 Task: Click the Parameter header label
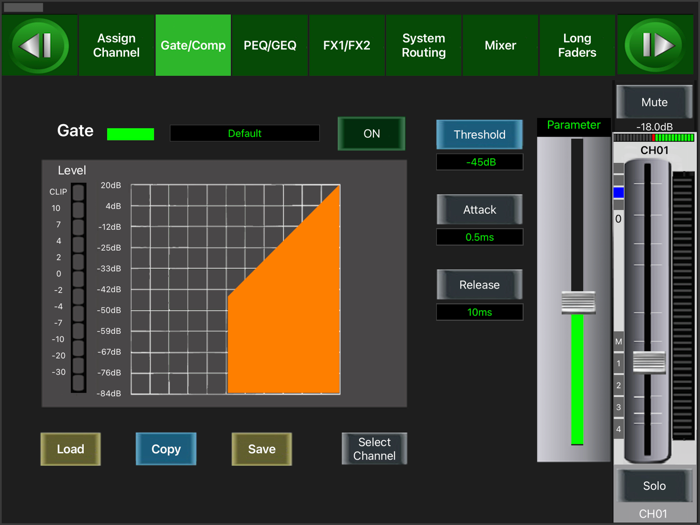(574, 125)
